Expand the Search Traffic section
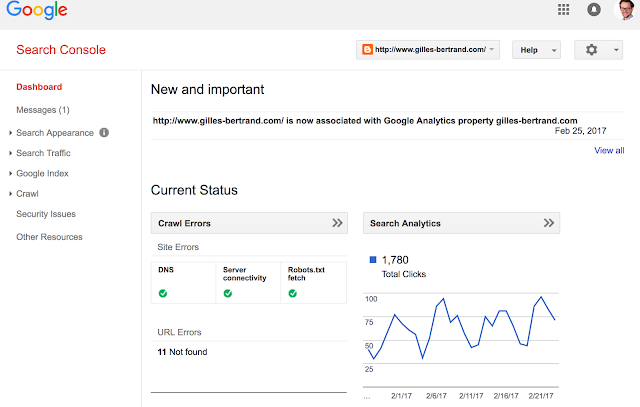640x407 pixels. click(43, 153)
